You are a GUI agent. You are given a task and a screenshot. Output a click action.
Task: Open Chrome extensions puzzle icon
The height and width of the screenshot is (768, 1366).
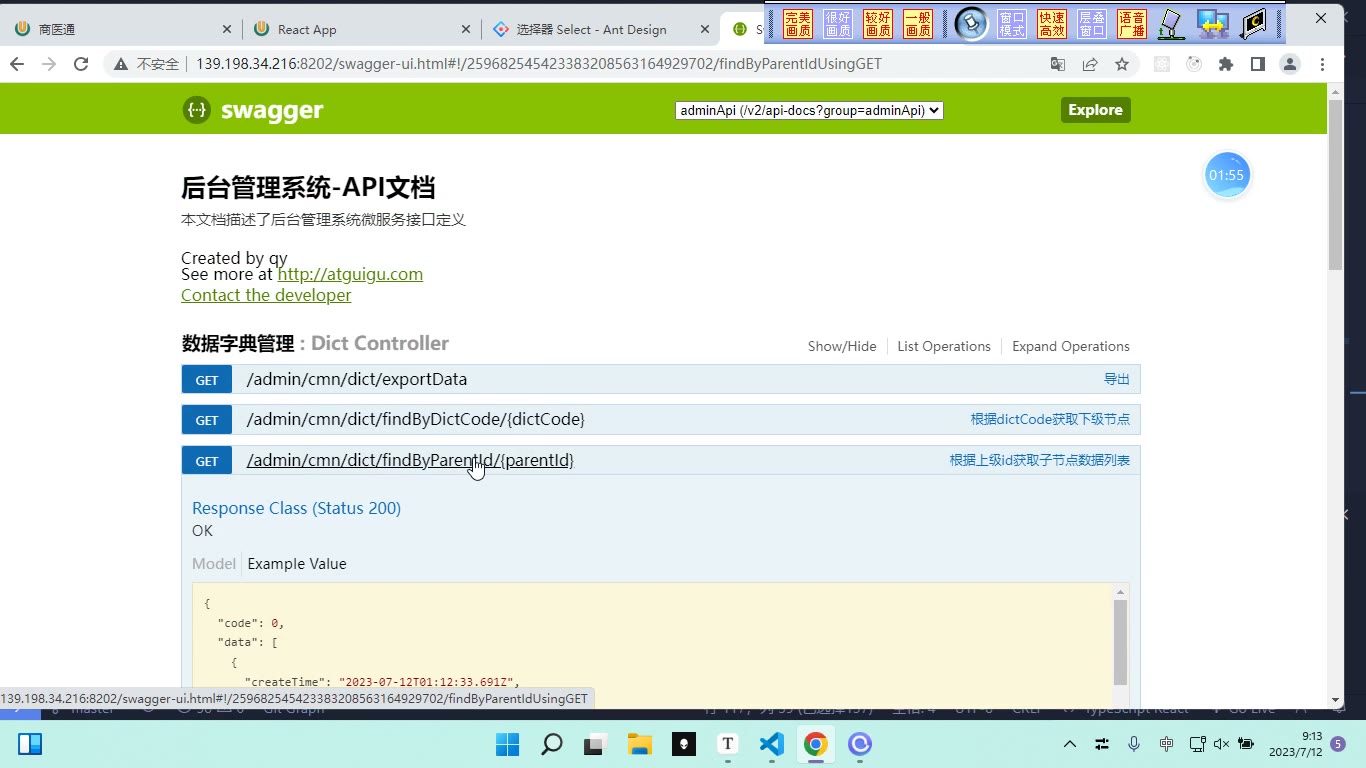click(1226, 64)
